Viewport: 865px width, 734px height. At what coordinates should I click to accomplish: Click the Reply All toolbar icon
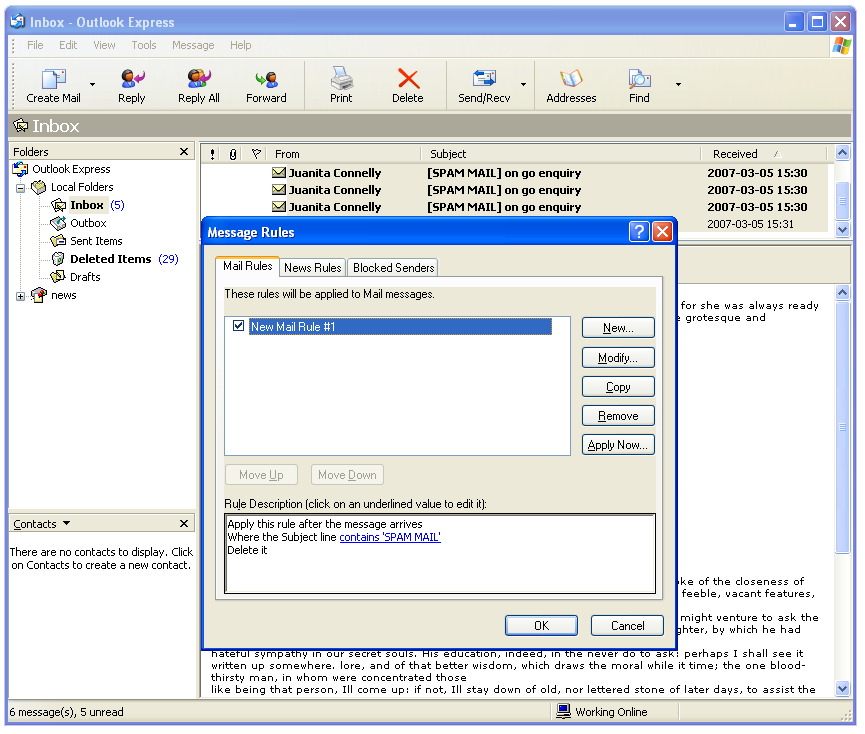(198, 80)
